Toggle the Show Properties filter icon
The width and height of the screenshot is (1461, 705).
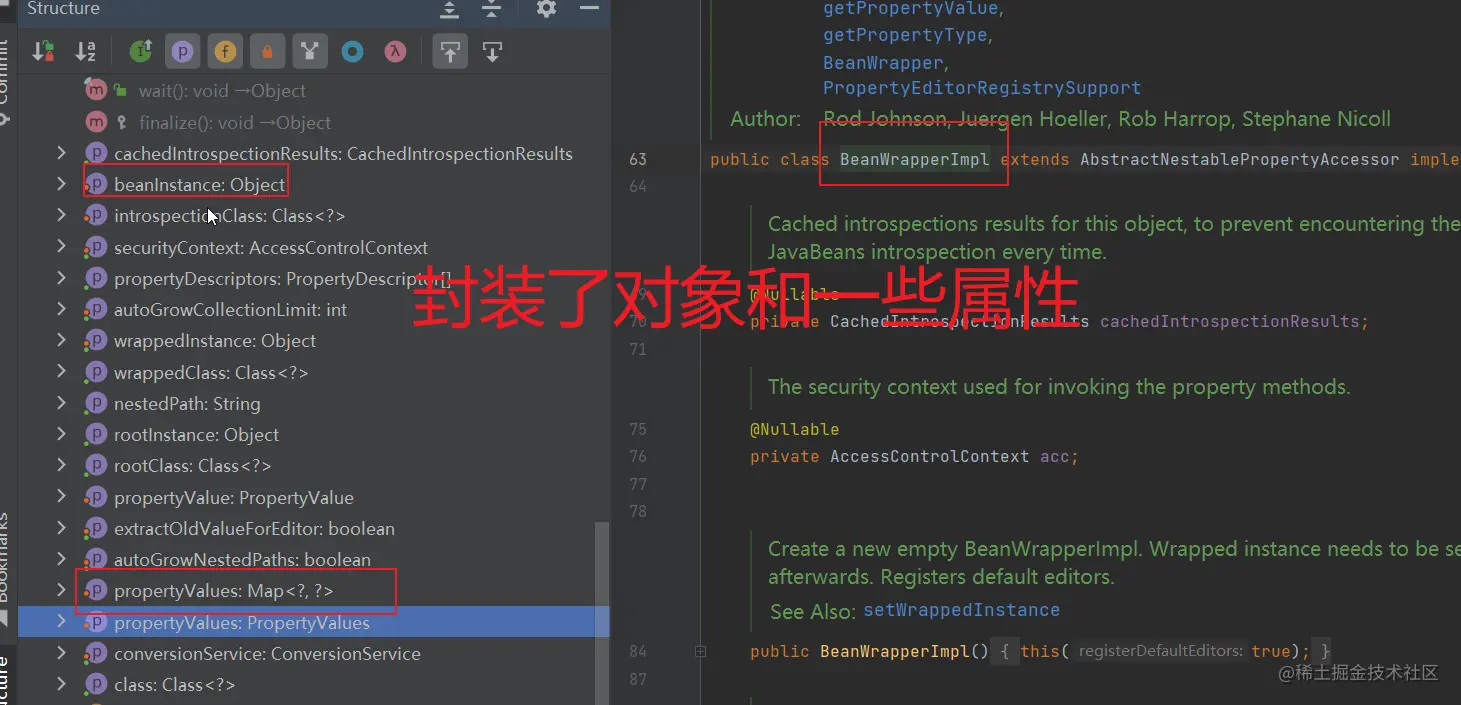182,50
